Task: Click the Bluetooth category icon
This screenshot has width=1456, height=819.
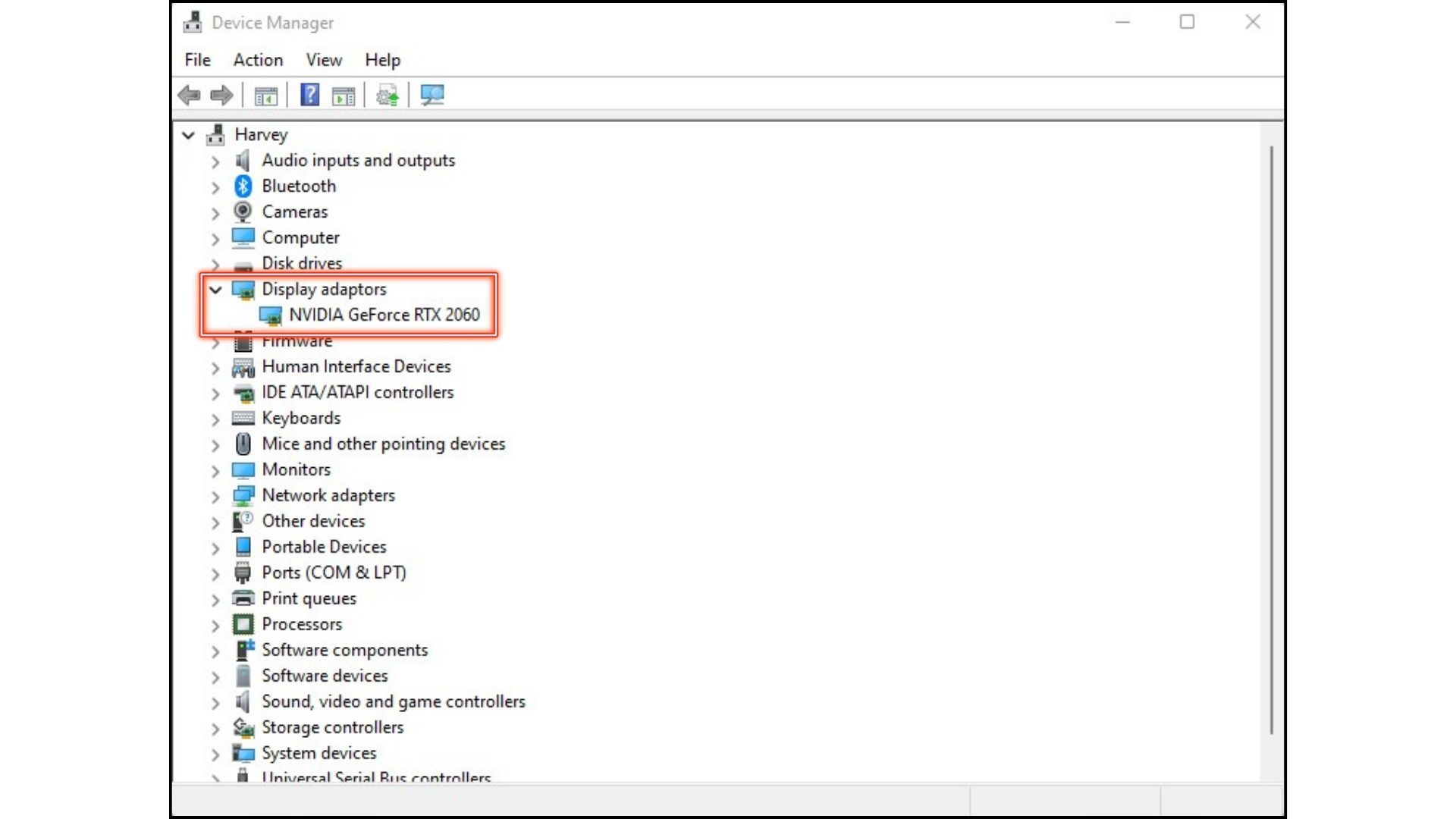Action: tap(243, 186)
